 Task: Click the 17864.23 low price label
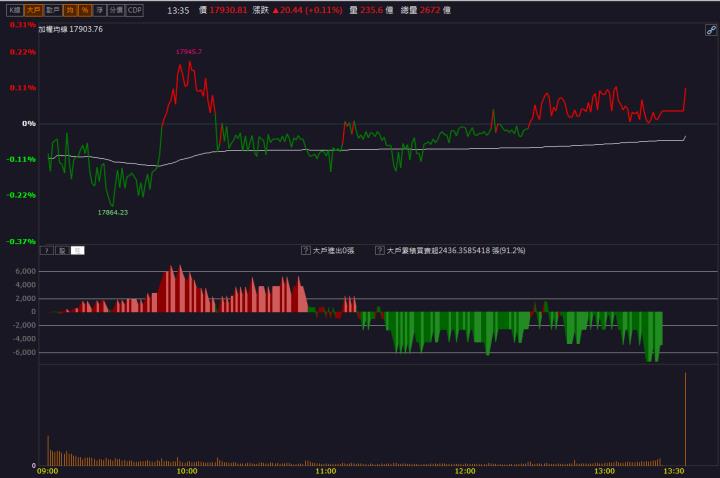coord(113,212)
